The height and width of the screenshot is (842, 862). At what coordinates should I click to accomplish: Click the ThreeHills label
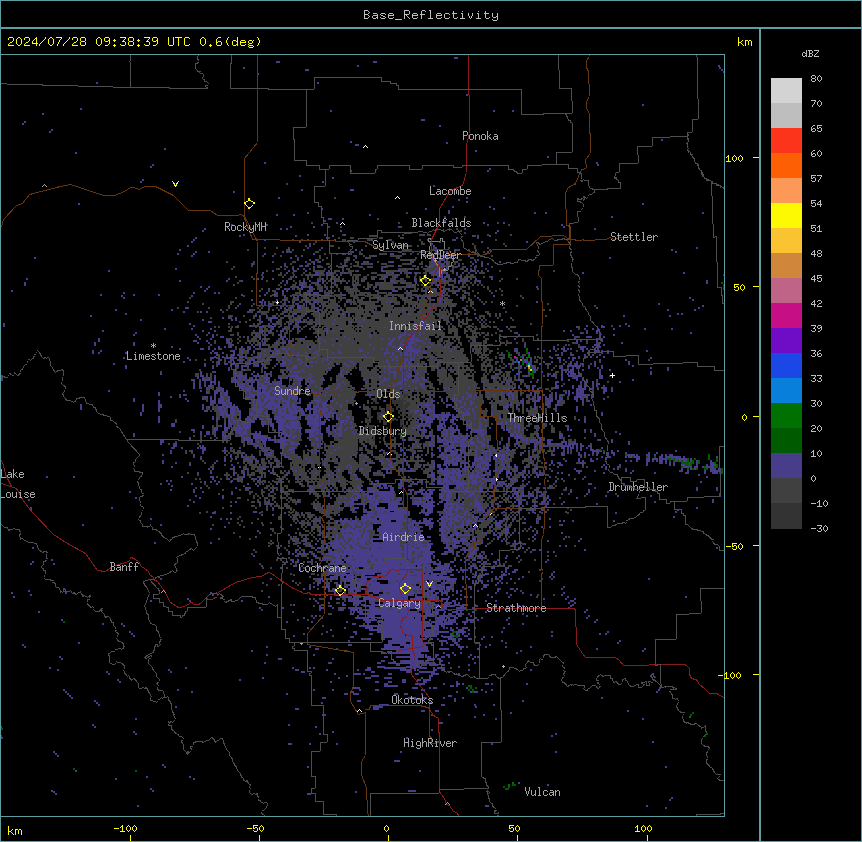pyautogui.click(x=537, y=418)
